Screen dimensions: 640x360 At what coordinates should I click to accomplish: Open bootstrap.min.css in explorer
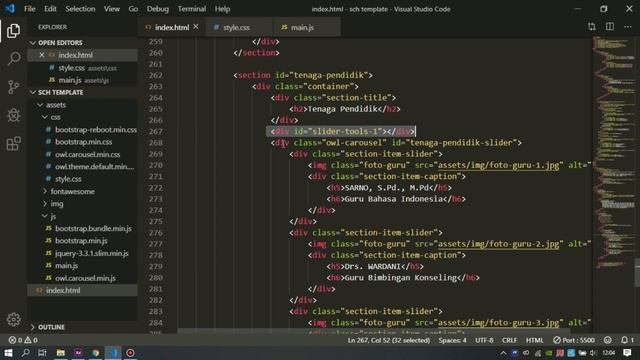84,142
